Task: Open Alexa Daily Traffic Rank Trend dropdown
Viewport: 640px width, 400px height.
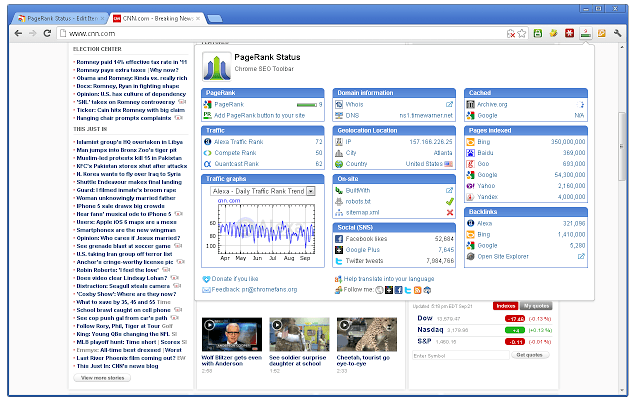Action: [x=262, y=191]
